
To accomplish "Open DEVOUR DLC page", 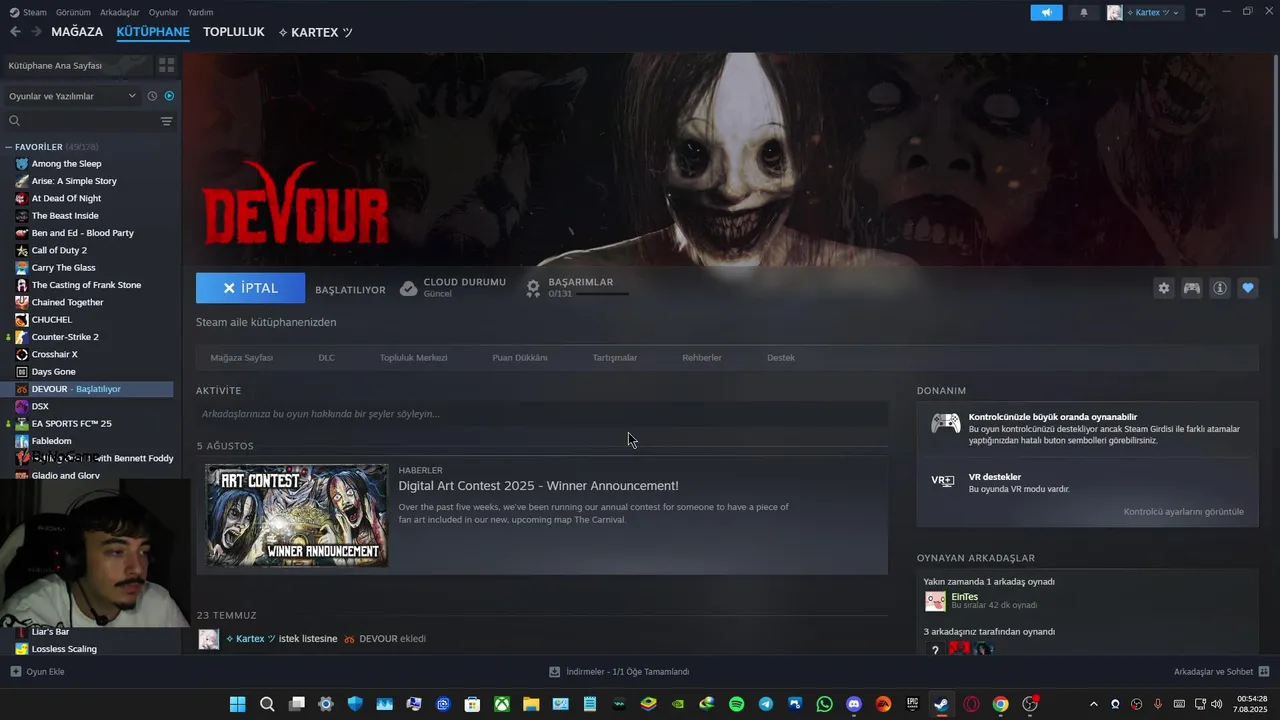I will click(327, 357).
